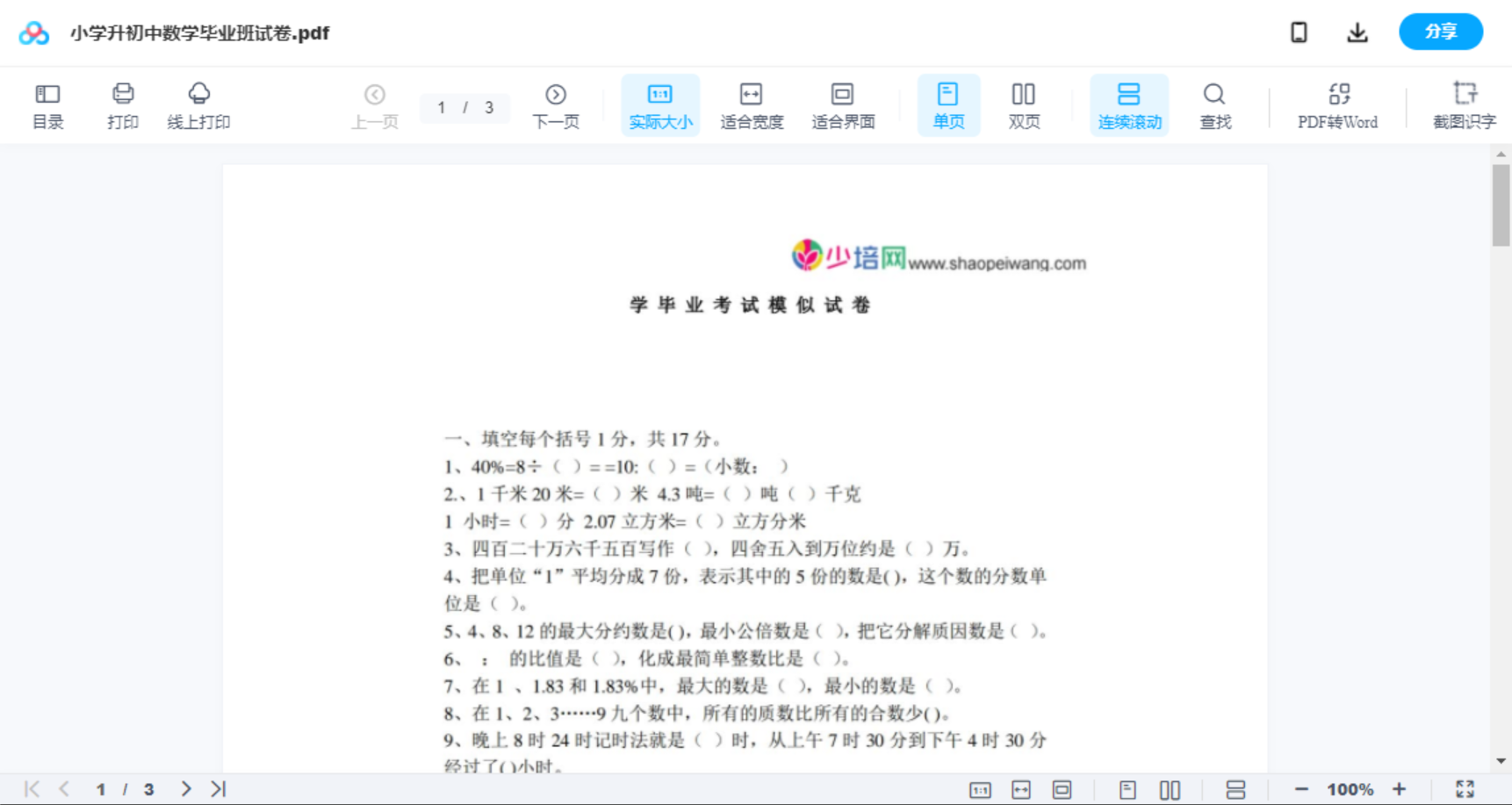The width and height of the screenshot is (1512, 805).
Task: Click the 打印 print icon
Action: point(122,104)
